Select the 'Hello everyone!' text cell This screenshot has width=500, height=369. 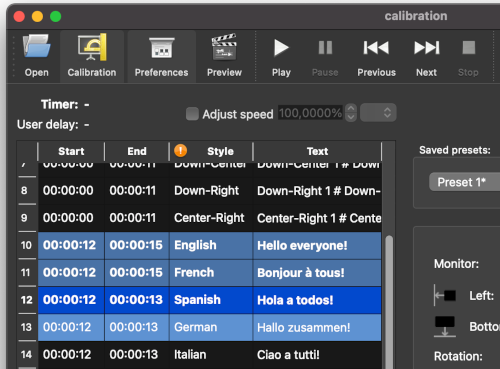317,246
